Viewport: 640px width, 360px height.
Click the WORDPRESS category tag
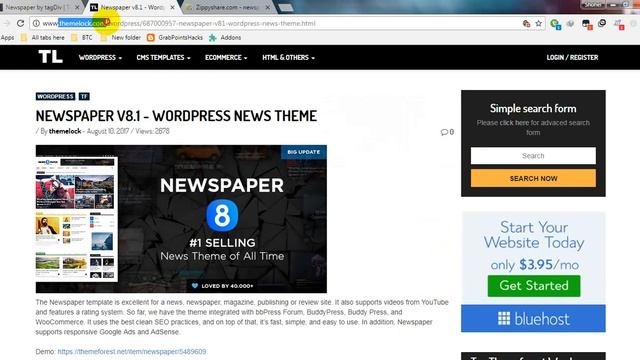click(x=55, y=96)
